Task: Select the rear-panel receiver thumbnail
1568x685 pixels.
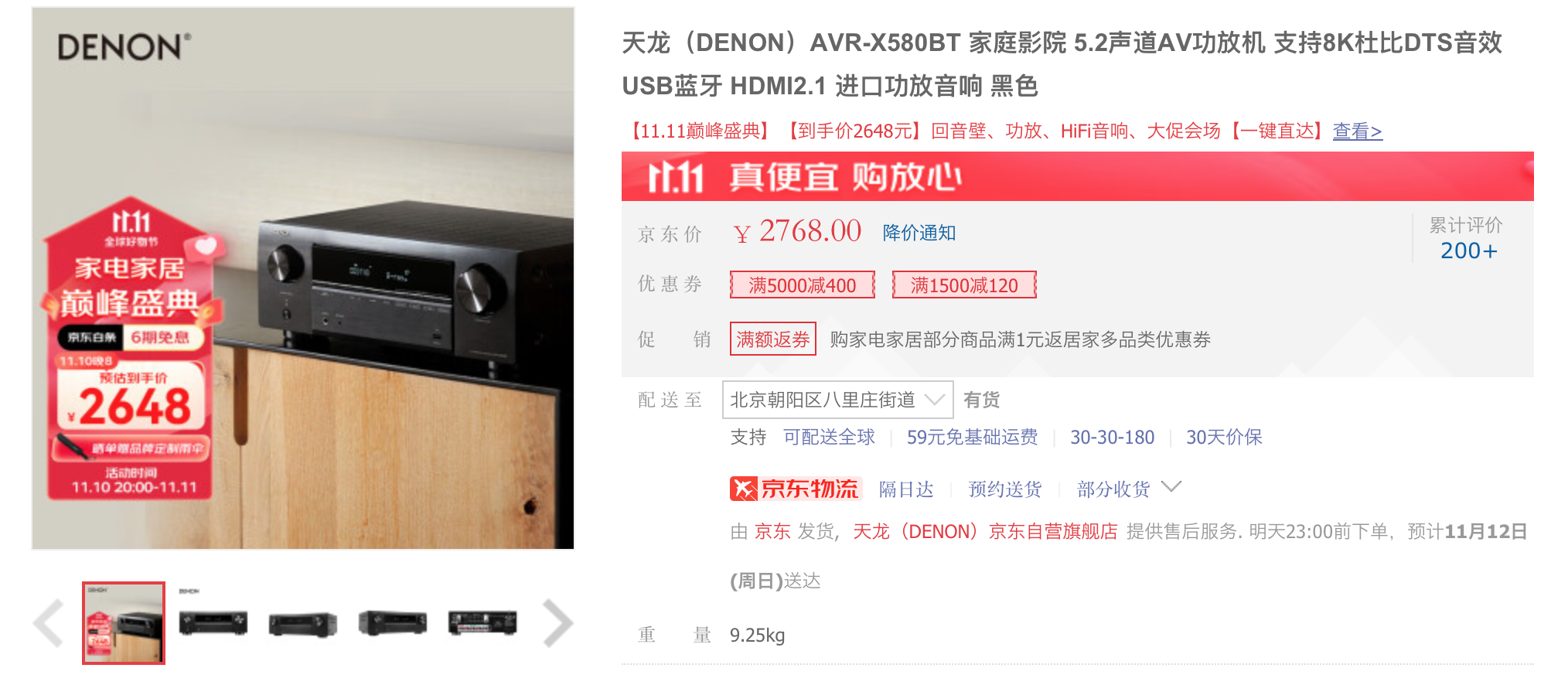Action: click(482, 623)
